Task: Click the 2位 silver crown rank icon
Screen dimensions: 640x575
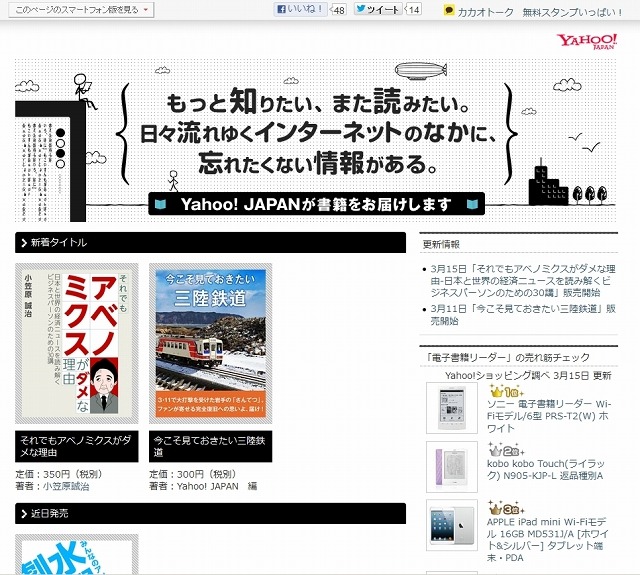Action: coord(506,451)
